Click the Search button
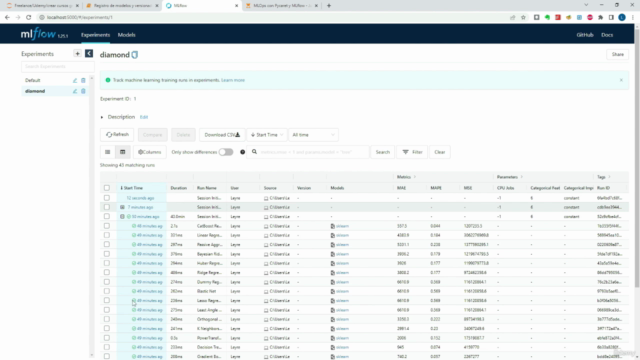Screen dimensions: 640x360 [382, 152]
